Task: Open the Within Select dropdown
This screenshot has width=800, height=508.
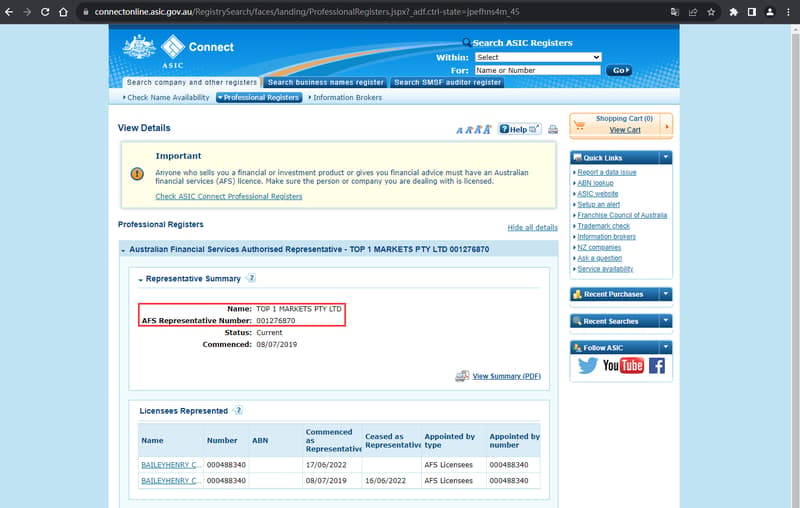Action: pyautogui.click(x=538, y=57)
